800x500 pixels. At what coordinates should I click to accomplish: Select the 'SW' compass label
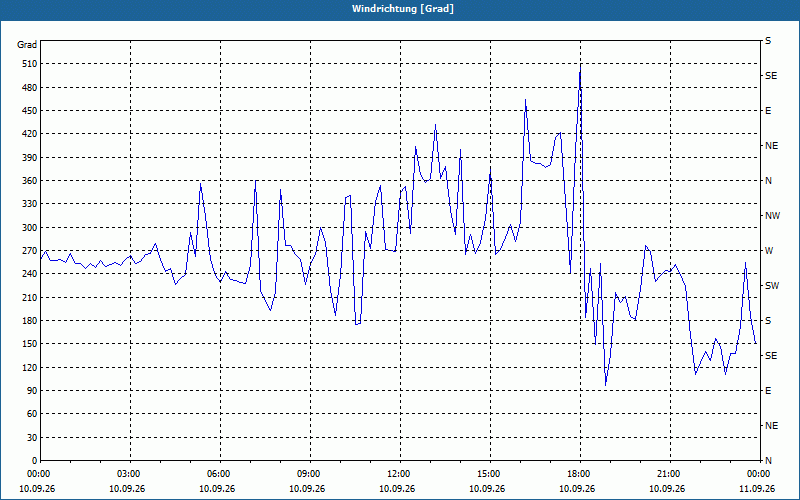(x=772, y=286)
